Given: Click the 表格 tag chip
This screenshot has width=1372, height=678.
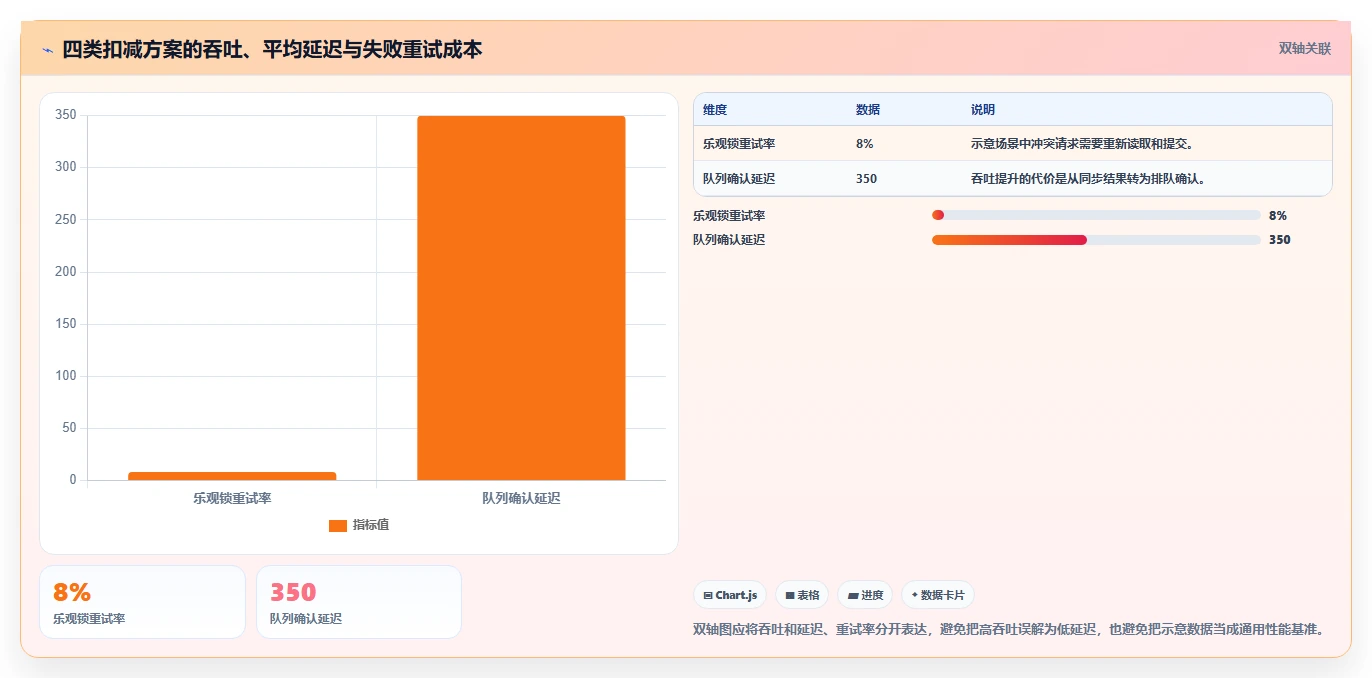Looking at the screenshot, I should point(802,595).
